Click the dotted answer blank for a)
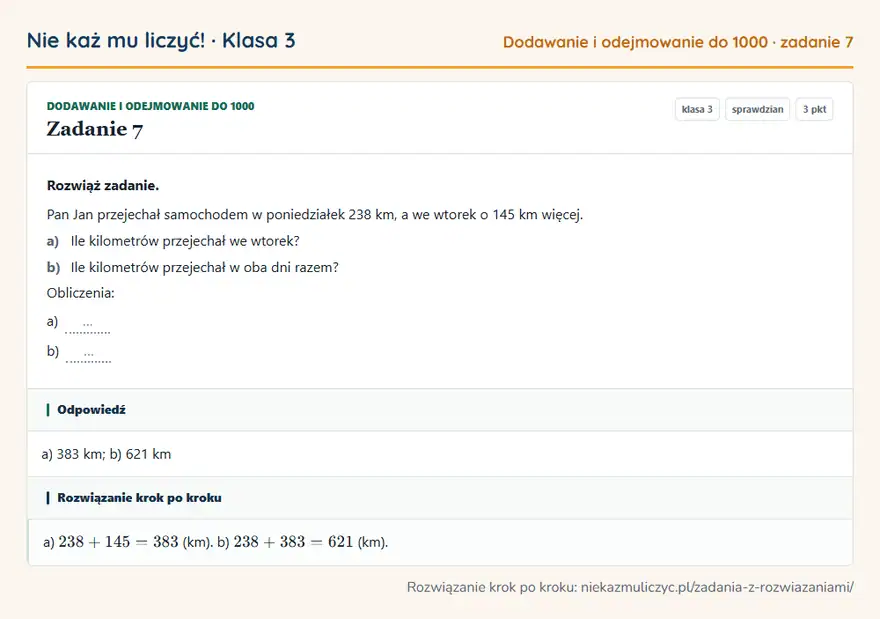Image resolution: width=880 pixels, height=619 pixels. click(88, 327)
